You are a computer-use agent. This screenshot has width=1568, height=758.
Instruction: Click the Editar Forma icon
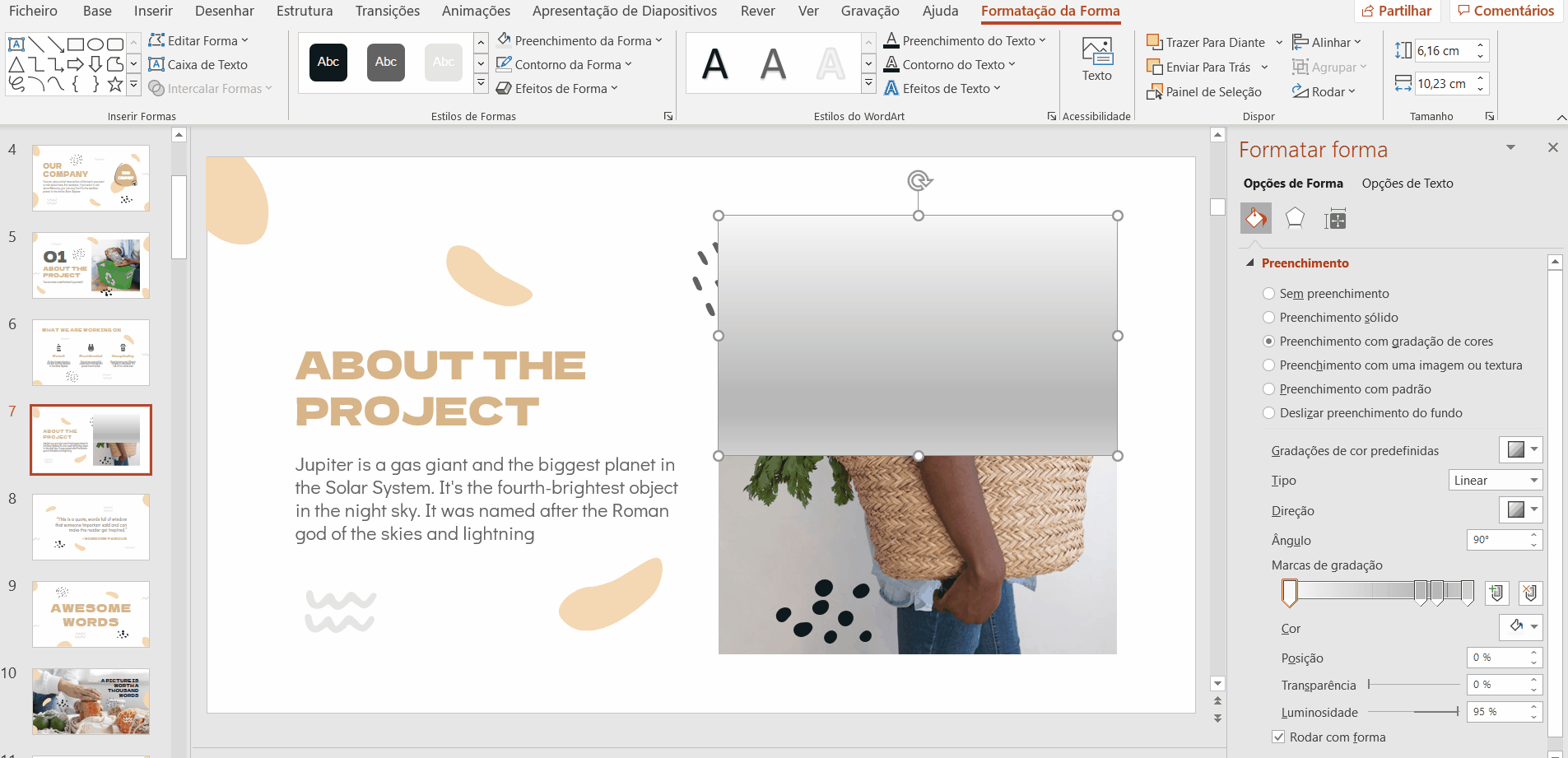[x=156, y=40]
